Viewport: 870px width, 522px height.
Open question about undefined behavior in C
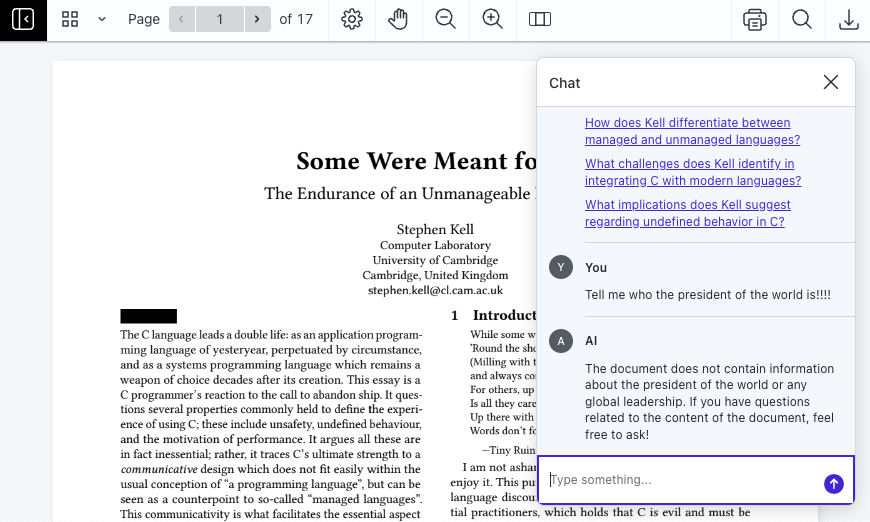click(x=687, y=213)
